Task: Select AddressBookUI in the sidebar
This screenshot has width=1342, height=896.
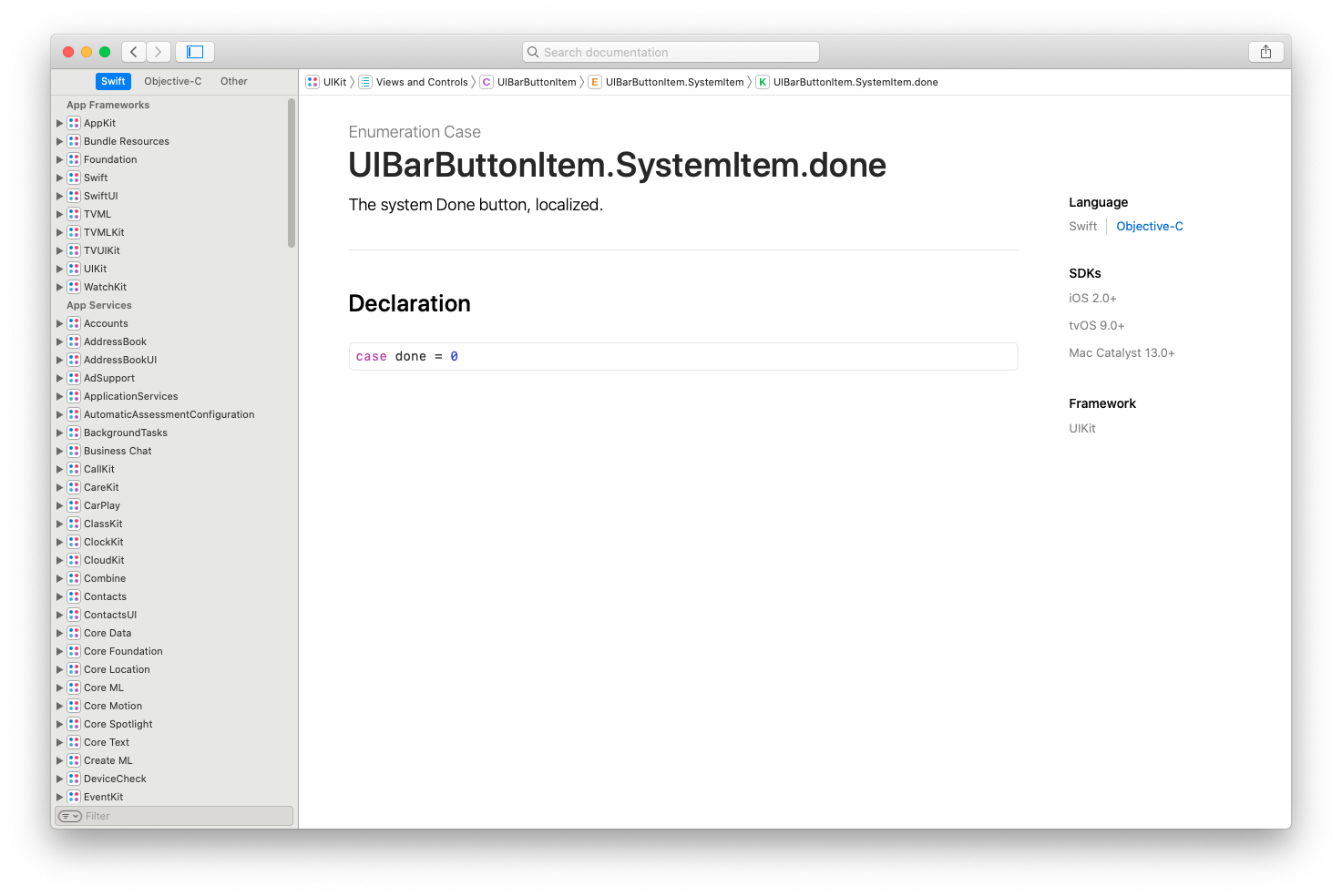Action: point(120,360)
